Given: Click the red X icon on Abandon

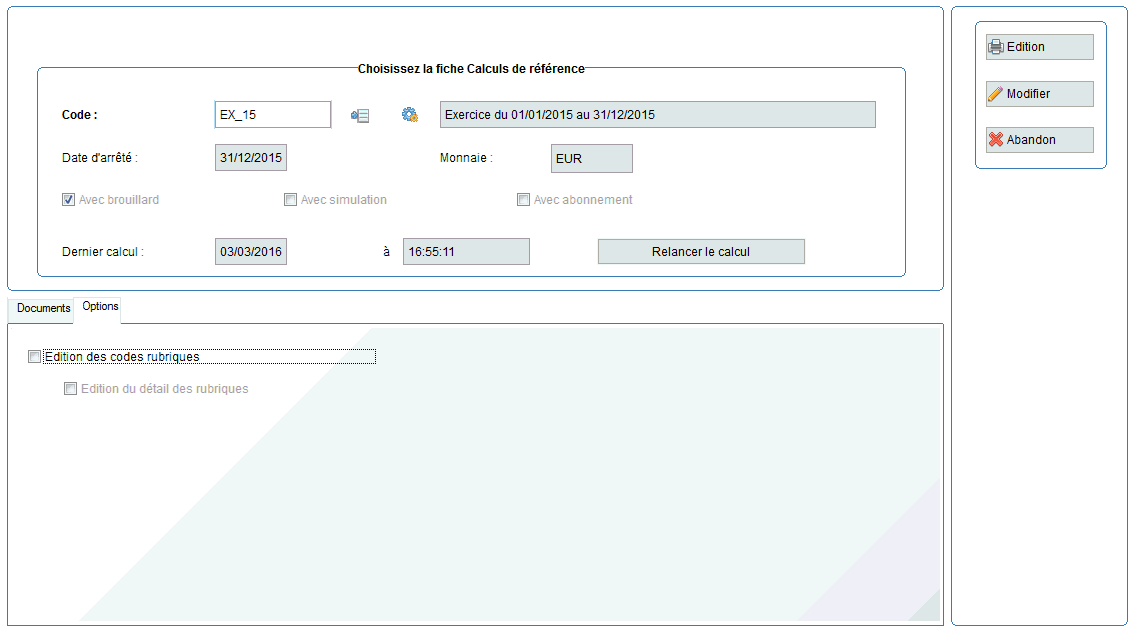Looking at the screenshot, I should (x=996, y=140).
